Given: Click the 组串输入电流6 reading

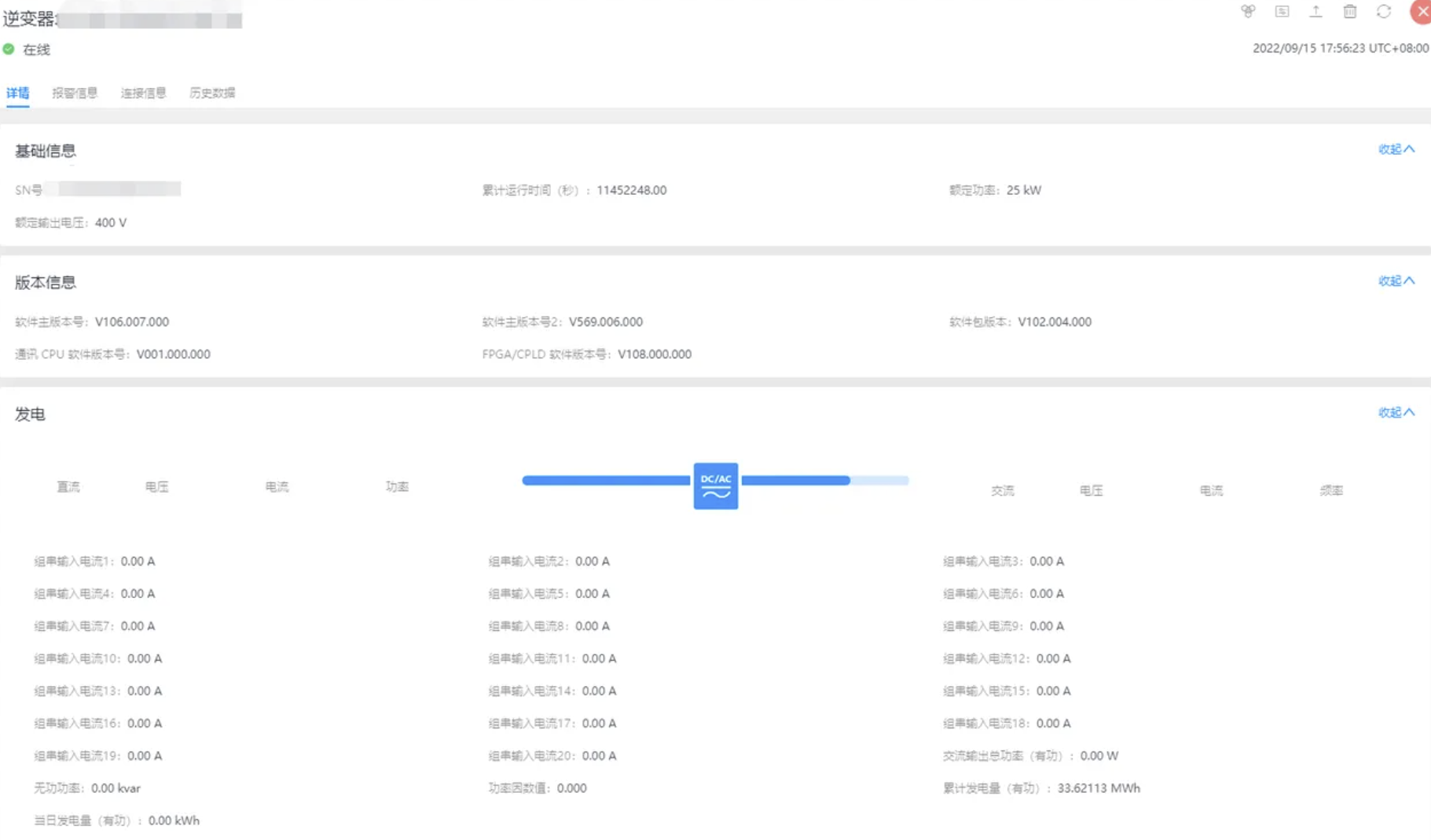Looking at the screenshot, I should [1004, 593].
